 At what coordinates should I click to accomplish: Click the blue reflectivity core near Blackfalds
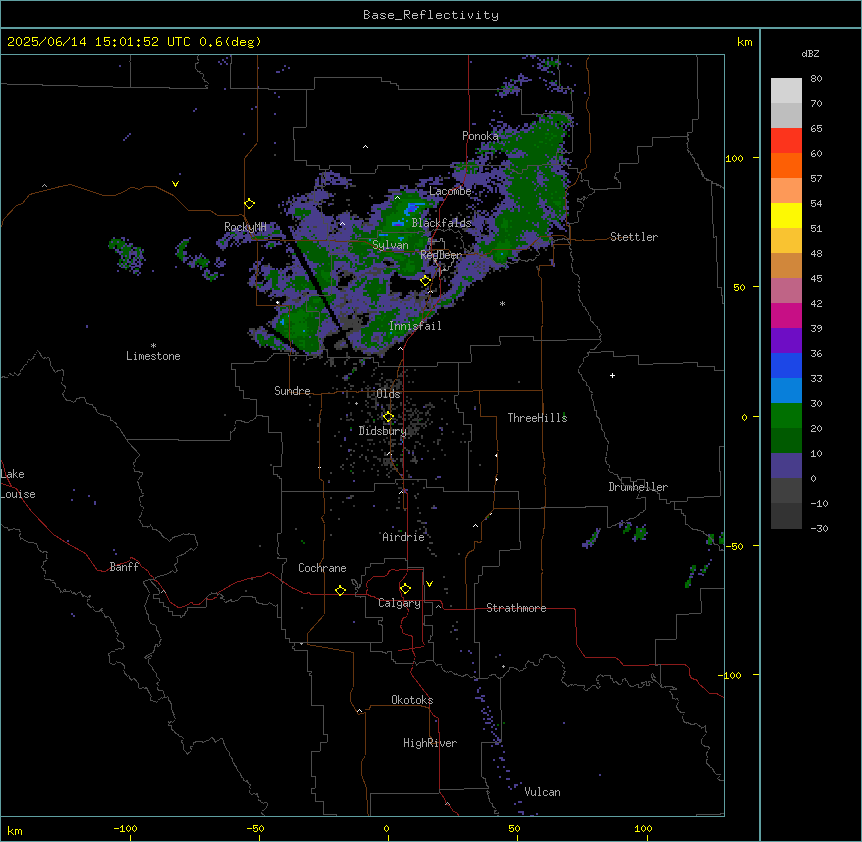[415, 208]
